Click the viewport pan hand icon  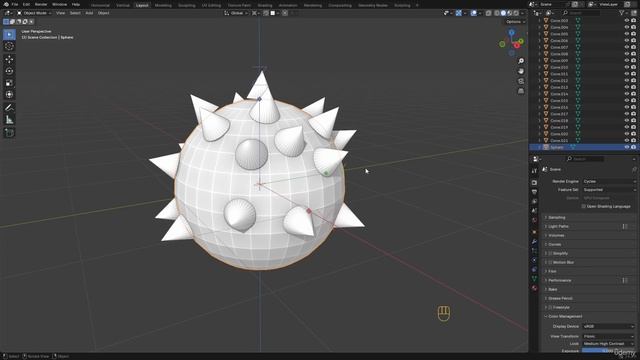pos(521,71)
